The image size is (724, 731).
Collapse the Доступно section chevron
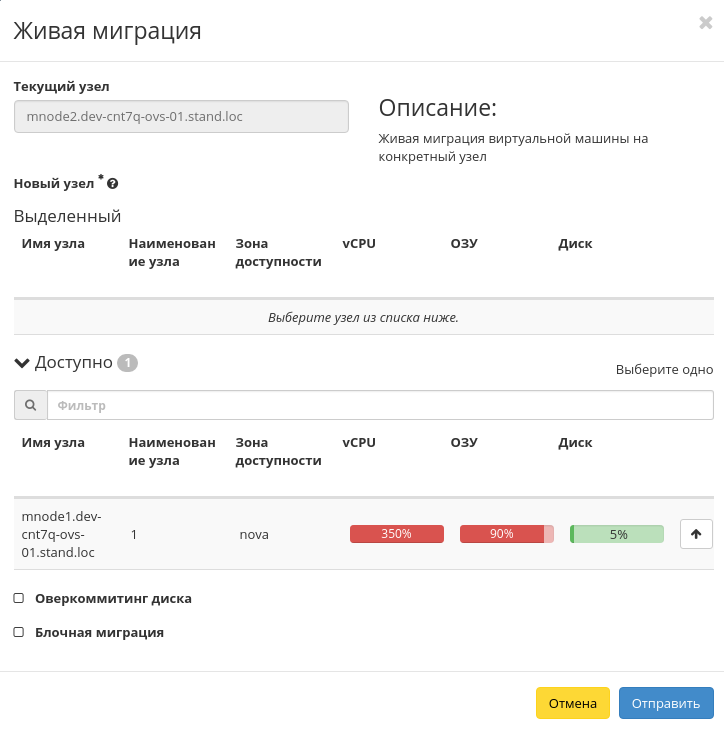coord(22,363)
